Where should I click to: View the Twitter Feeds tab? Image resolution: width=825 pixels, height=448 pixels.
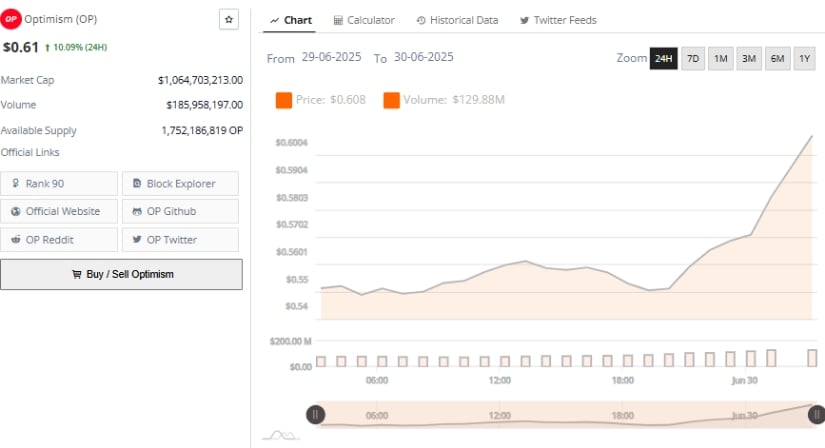[558, 20]
